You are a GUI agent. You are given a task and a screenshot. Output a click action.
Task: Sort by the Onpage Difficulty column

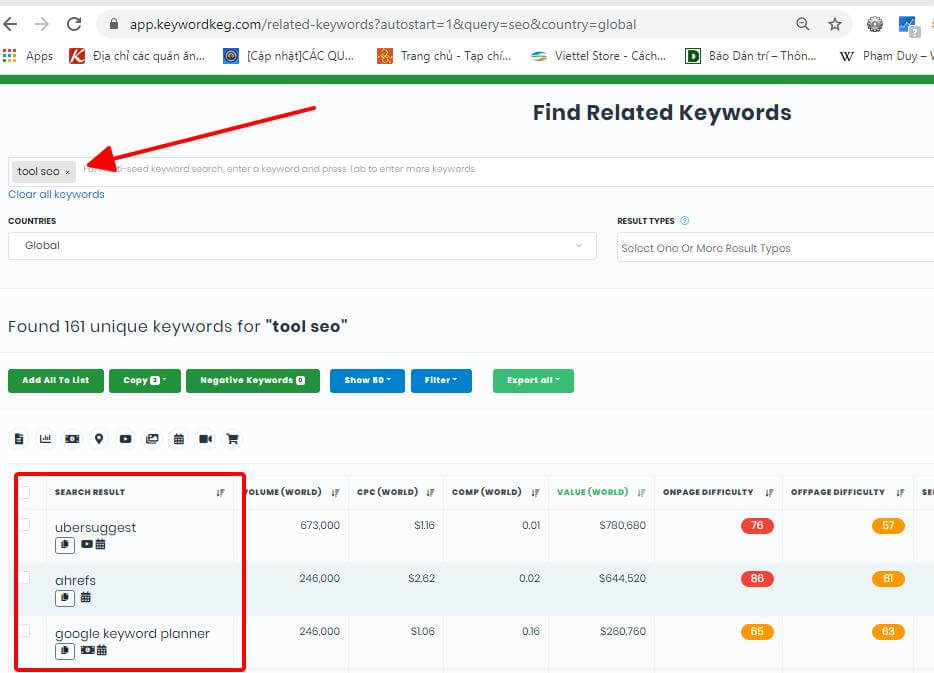[x=769, y=493]
